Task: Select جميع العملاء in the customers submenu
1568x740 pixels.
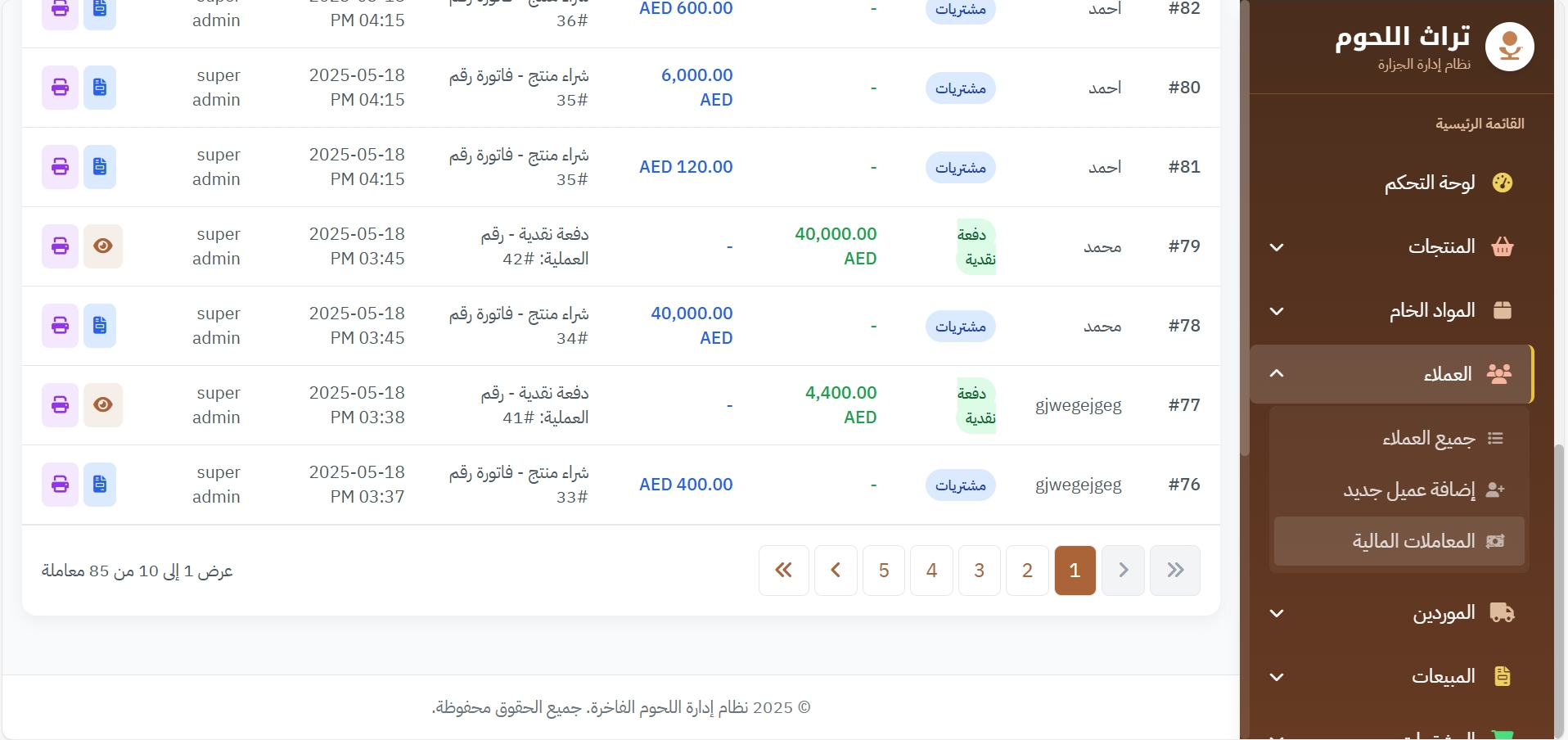Action: [1428, 439]
